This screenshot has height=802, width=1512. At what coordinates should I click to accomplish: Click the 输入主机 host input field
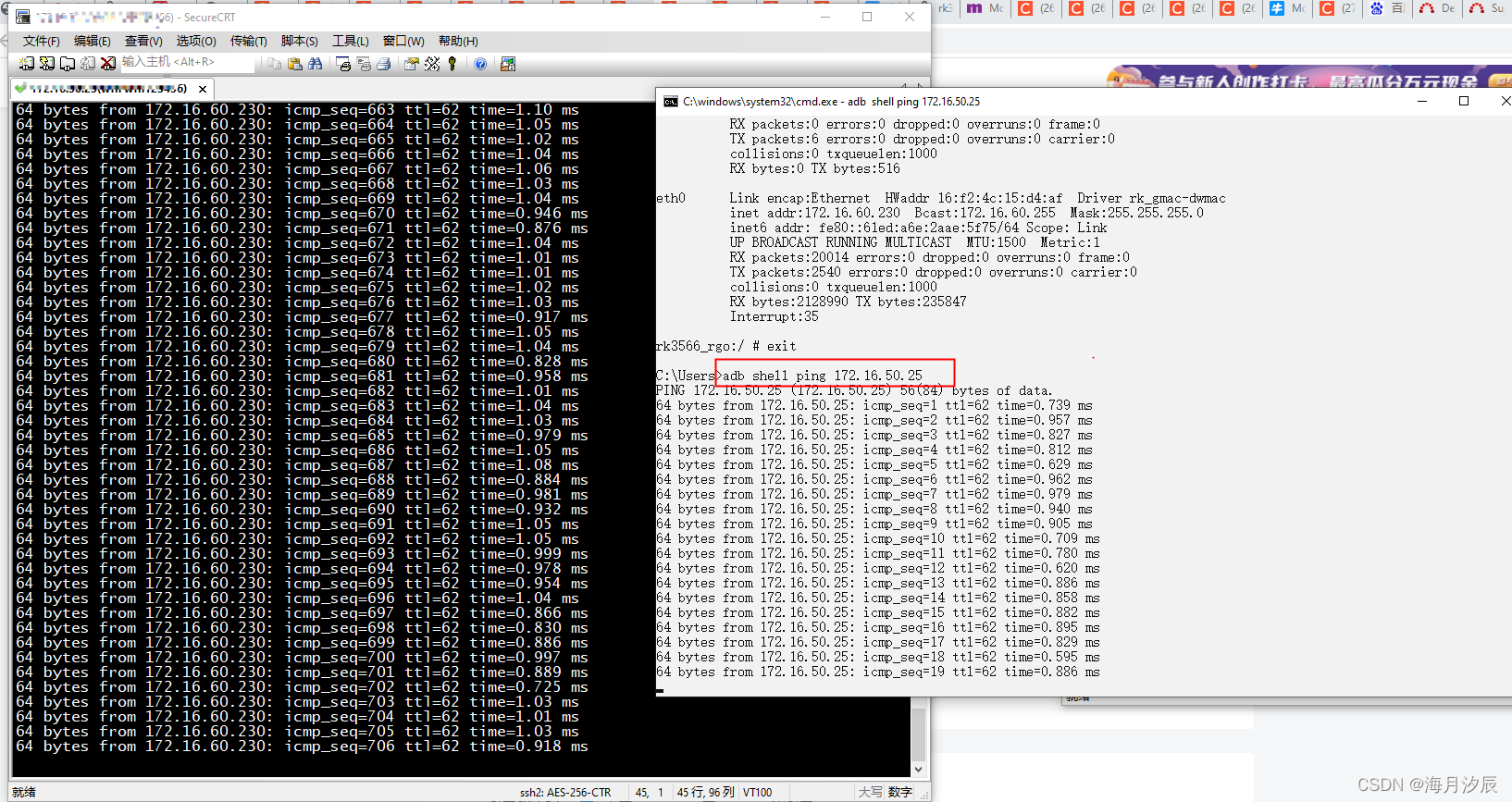[187, 62]
